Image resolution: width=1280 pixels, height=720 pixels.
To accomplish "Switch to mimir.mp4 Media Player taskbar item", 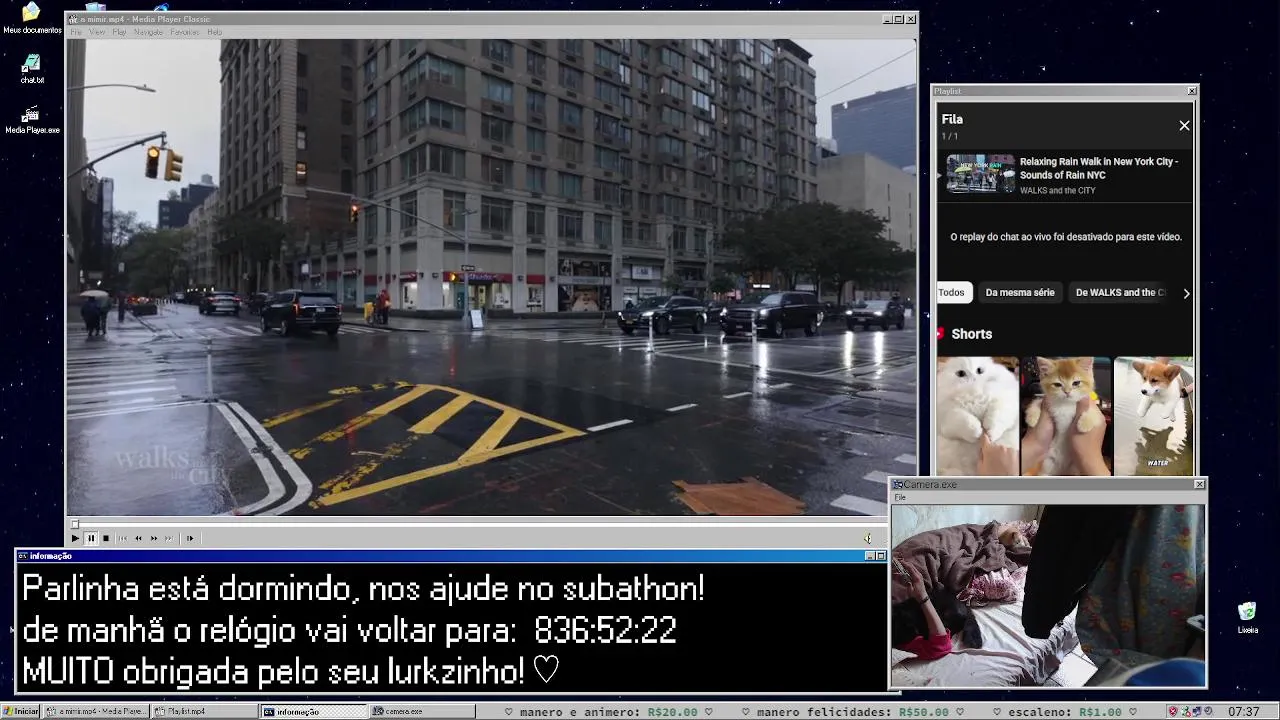I will click(x=97, y=711).
